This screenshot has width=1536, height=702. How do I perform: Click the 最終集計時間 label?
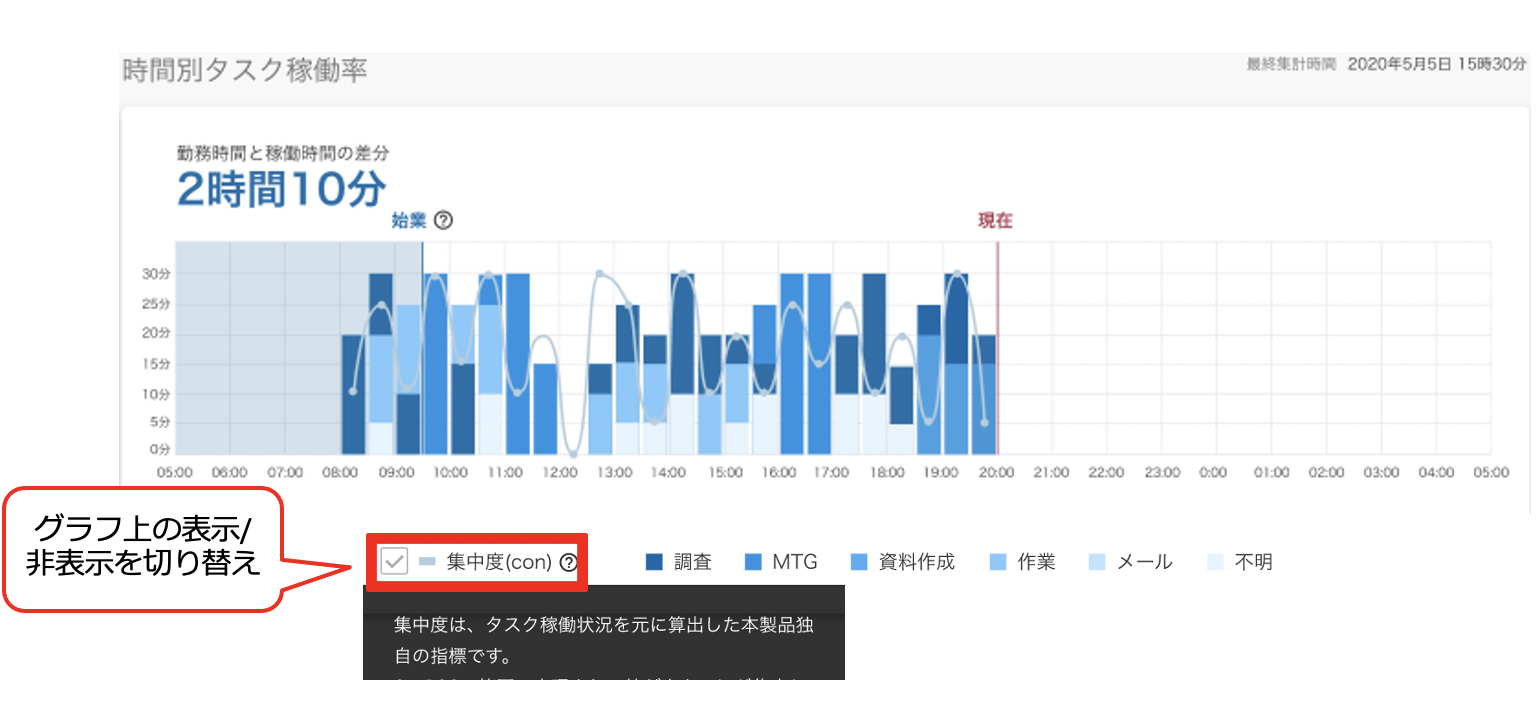(1291, 64)
